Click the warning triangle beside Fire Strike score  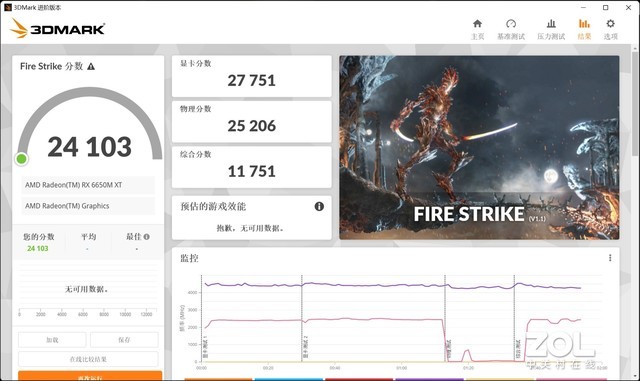91,67
